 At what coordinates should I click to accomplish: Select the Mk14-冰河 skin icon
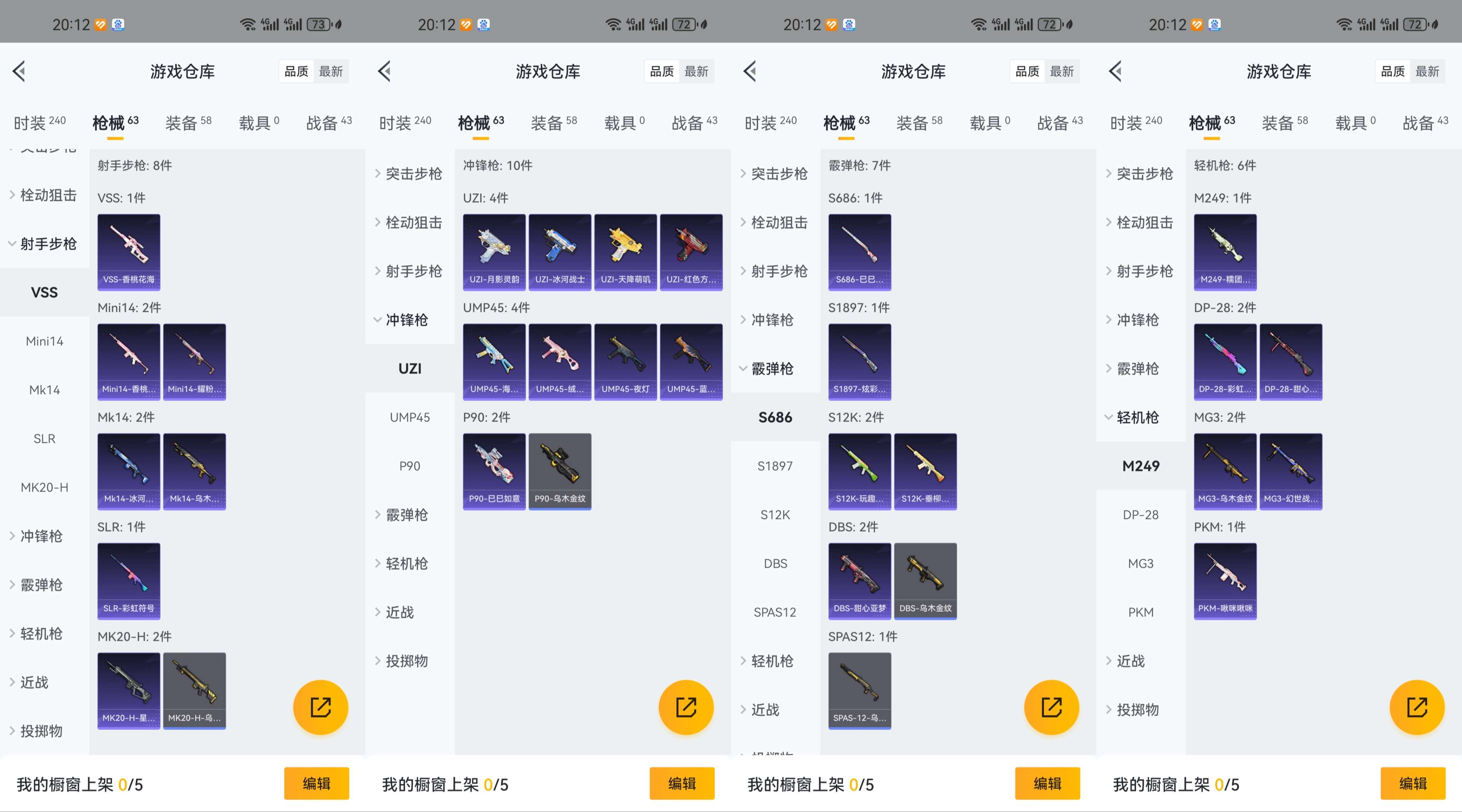point(129,471)
